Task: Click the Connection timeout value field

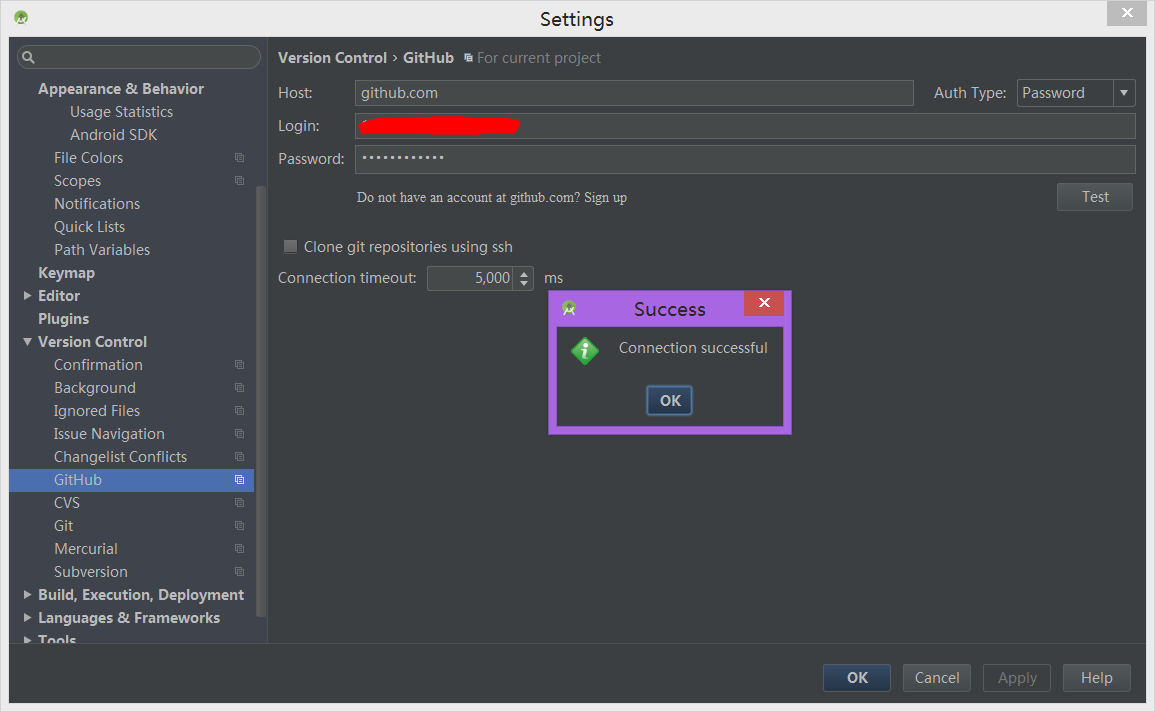Action: click(470, 278)
